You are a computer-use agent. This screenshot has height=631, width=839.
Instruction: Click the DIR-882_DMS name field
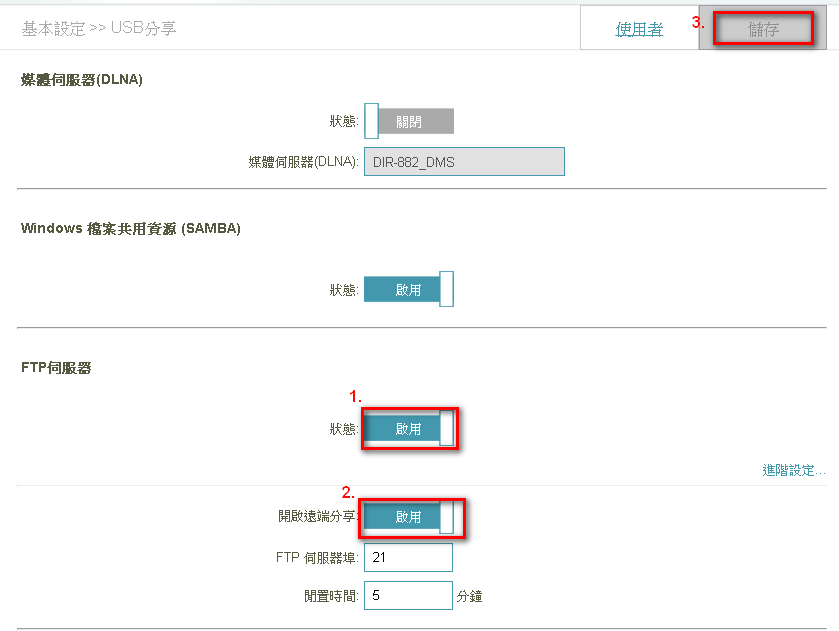tap(464, 162)
